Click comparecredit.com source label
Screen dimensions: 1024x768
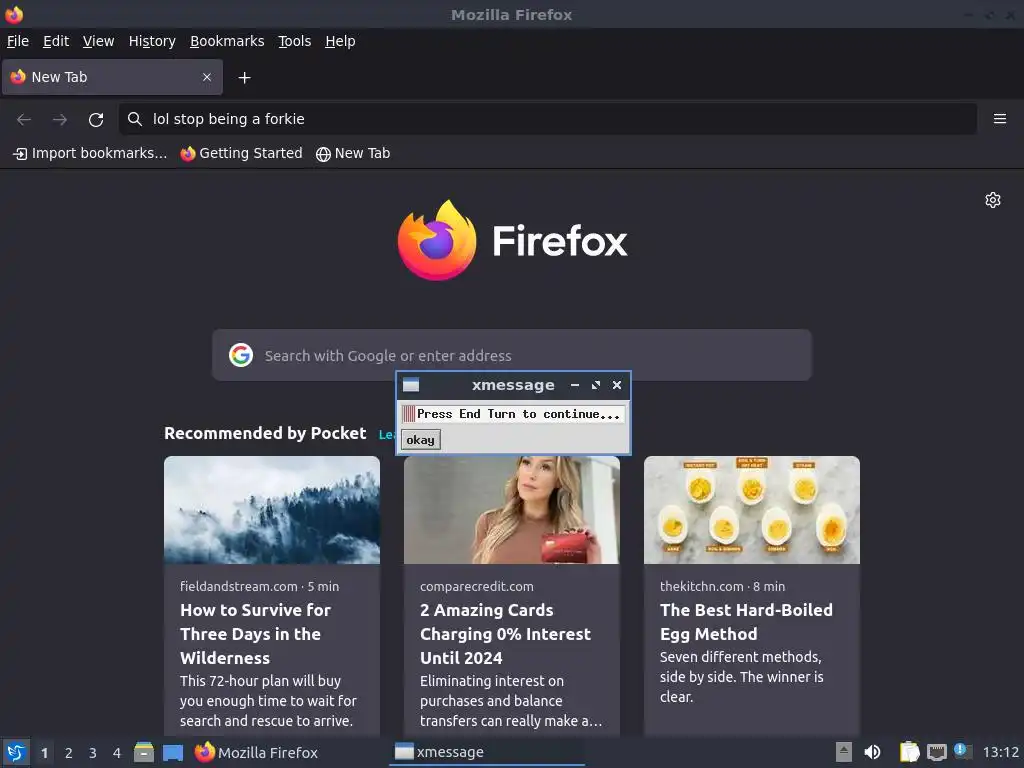[x=477, y=586]
